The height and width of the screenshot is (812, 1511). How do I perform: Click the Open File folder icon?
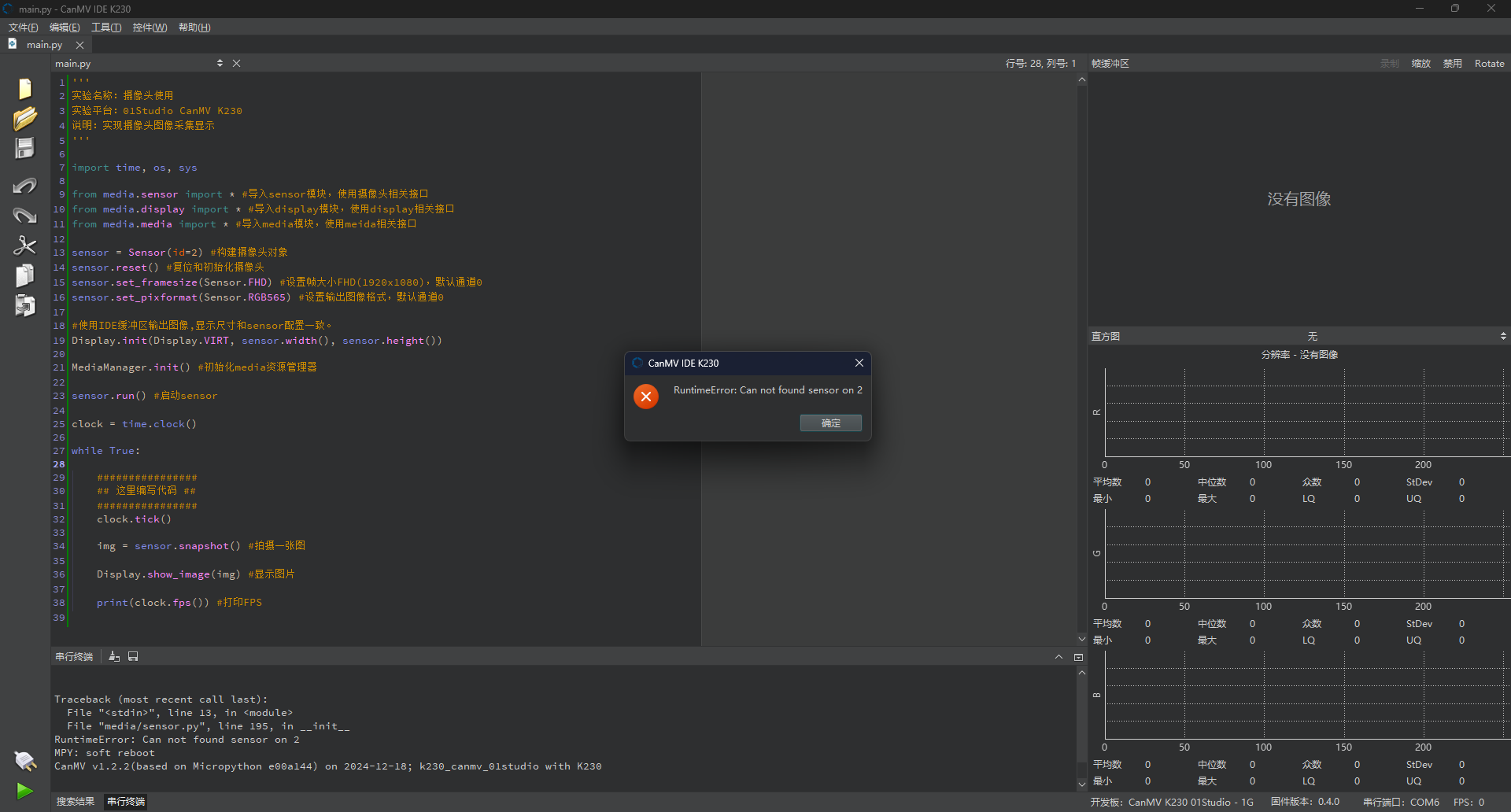[24, 119]
